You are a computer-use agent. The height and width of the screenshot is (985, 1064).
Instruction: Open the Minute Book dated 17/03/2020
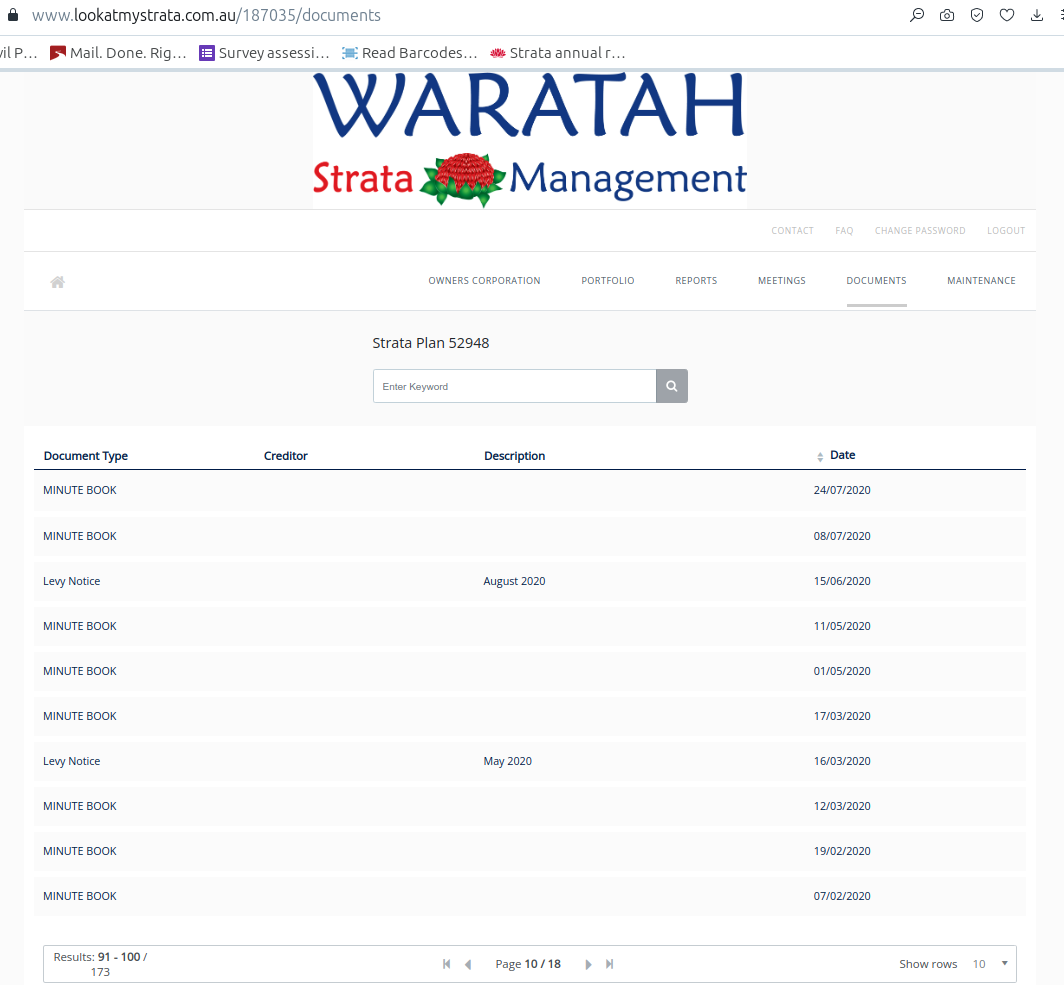click(x=530, y=716)
